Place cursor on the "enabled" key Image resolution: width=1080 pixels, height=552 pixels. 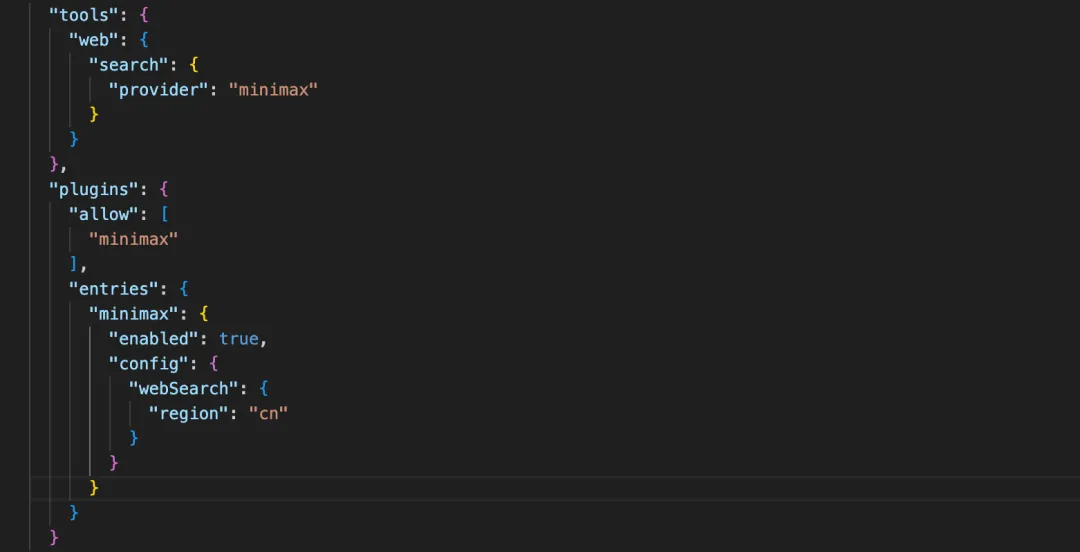point(153,338)
